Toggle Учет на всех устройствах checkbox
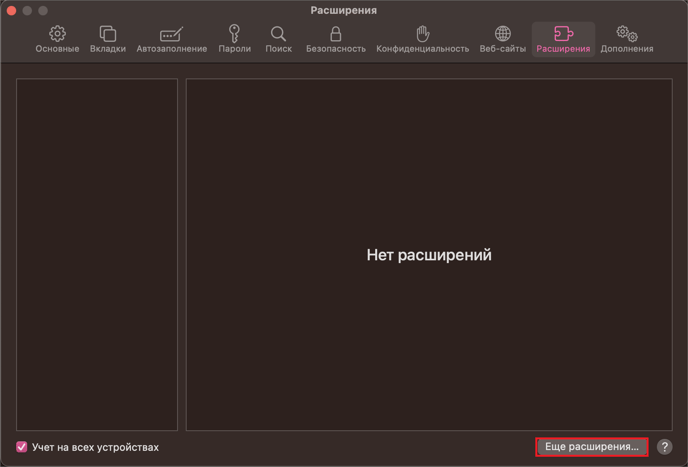Image resolution: width=688 pixels, height=467 pixels. point(21,447)
